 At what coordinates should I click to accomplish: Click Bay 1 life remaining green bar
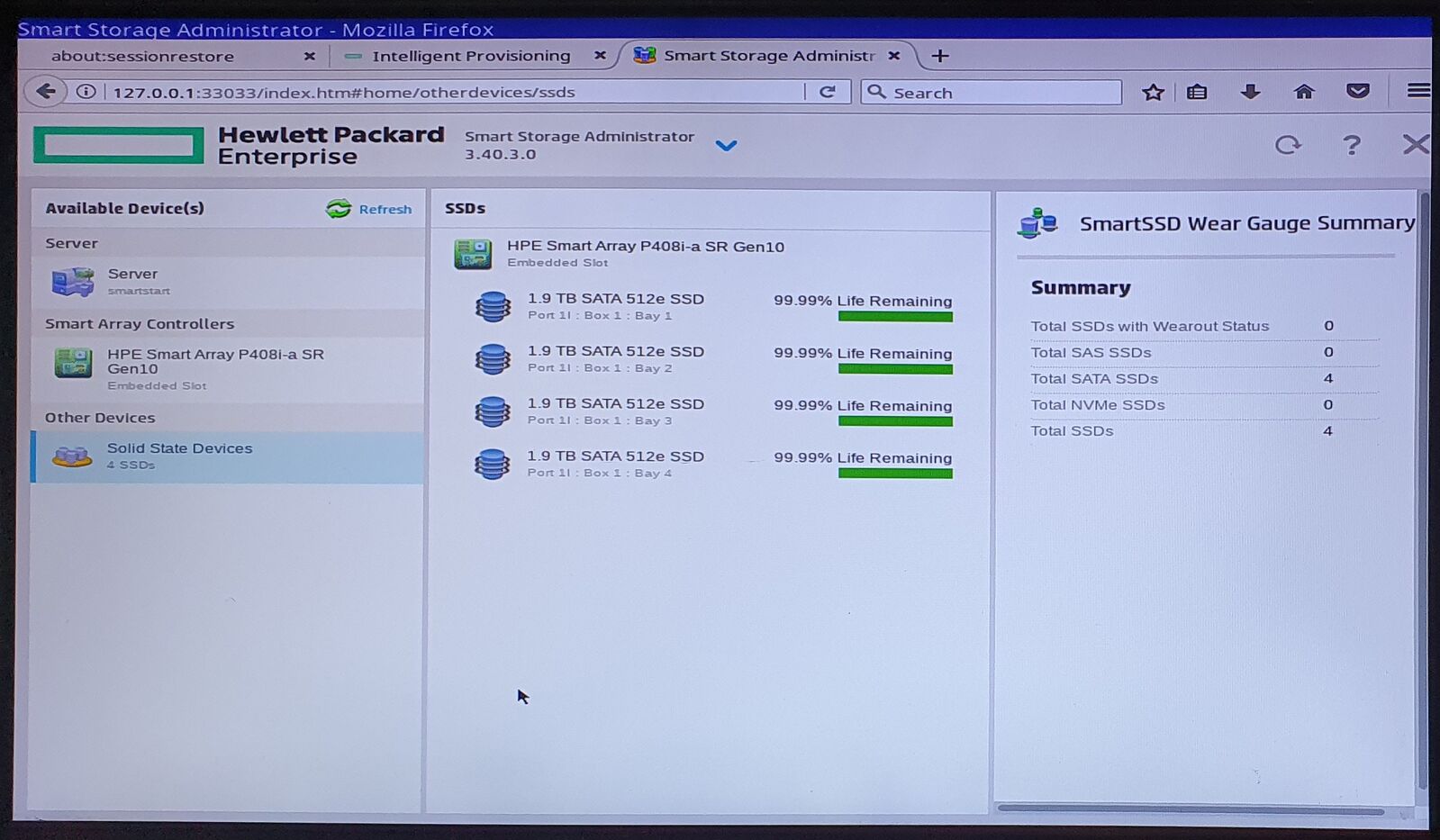pos(895,317)
